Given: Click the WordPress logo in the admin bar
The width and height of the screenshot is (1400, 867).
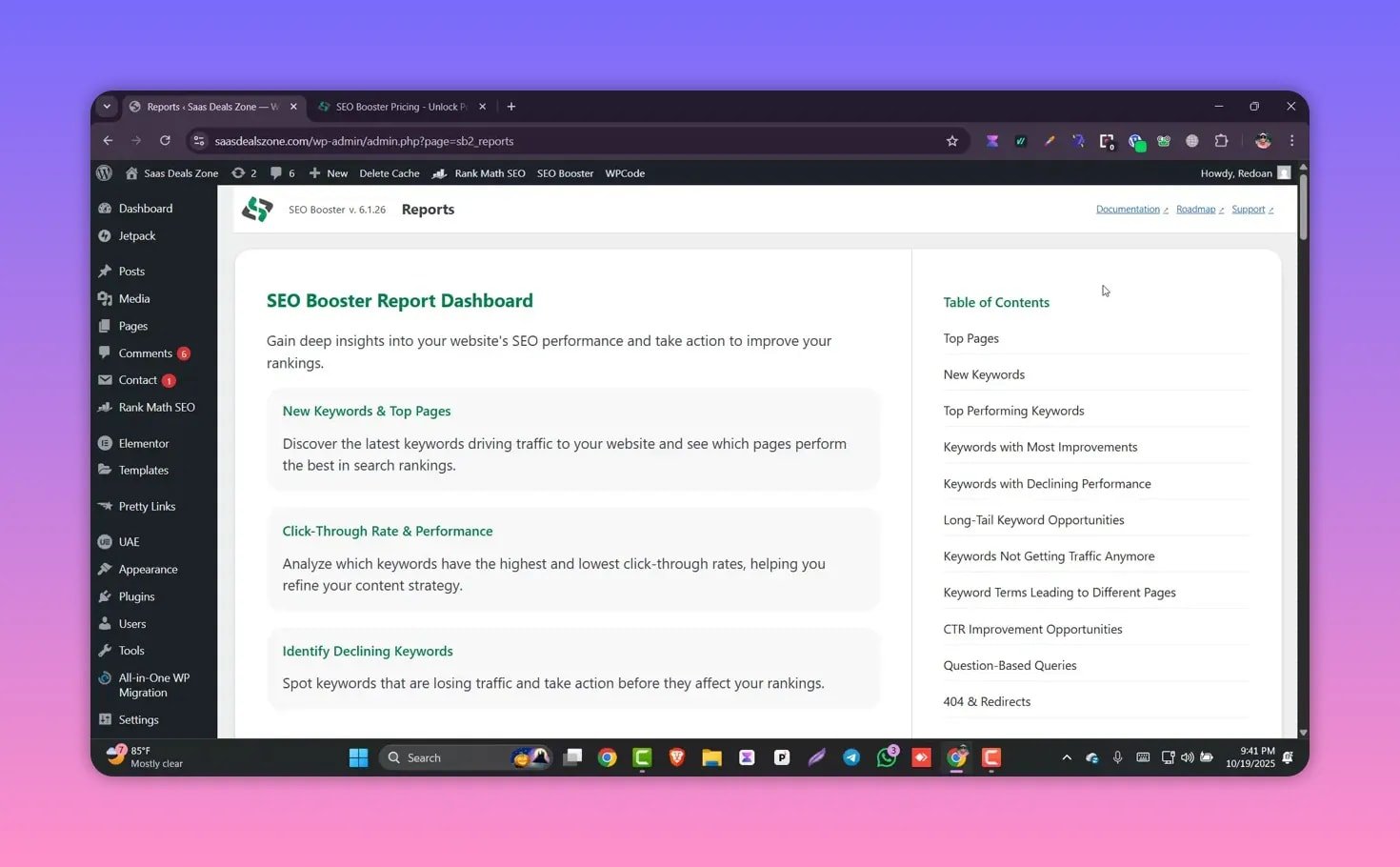Looking at the screenshot, I should click(104, 172).
